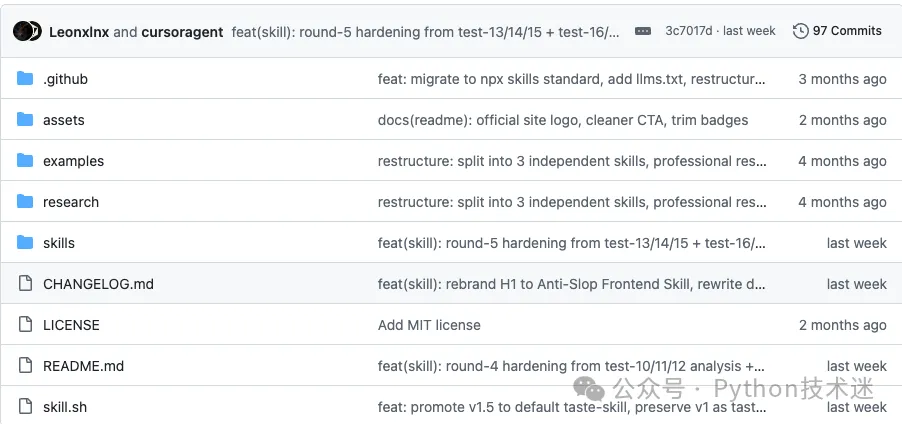Open the Leonxlnx author profile link
902x424 pixels.
click(79, 32)
